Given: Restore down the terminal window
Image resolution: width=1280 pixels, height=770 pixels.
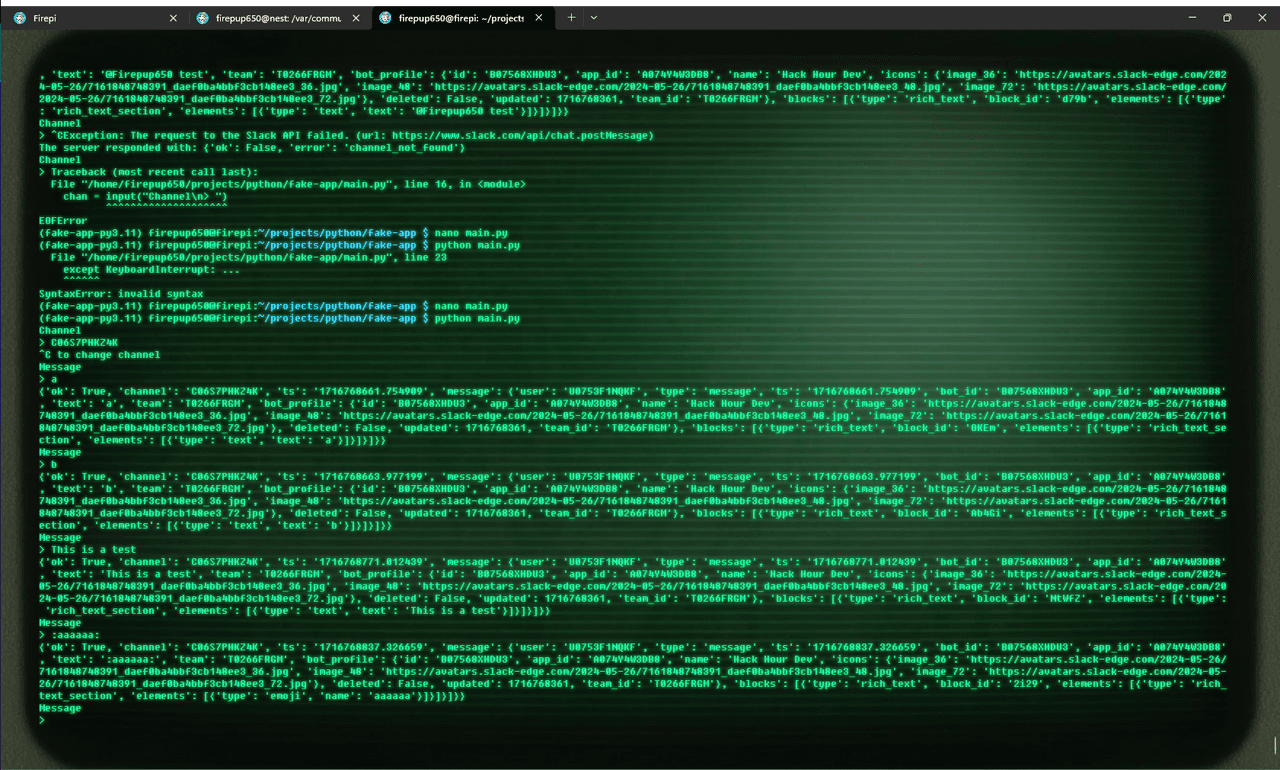Looking at the screenshot, I should (x=1227, y=17).
